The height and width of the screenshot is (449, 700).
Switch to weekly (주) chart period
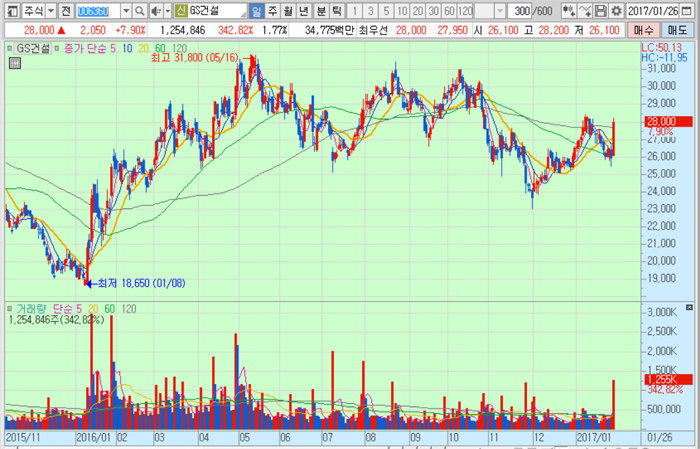pos(273,10)
